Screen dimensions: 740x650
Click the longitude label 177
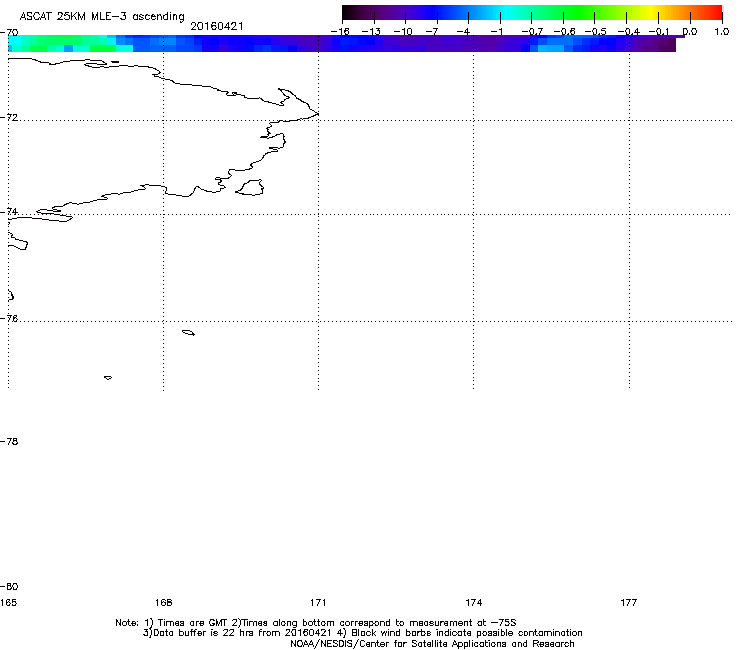629,602
